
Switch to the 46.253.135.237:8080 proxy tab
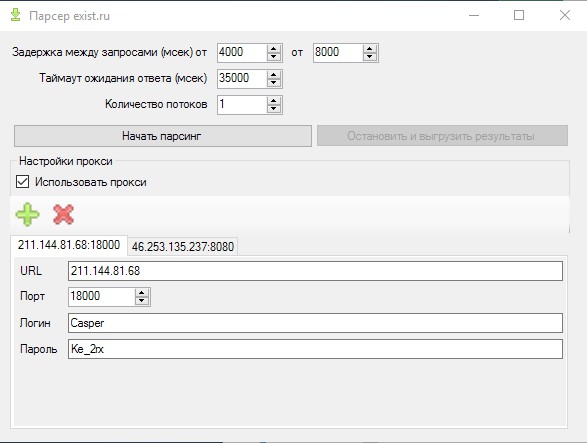coord(183,246)
